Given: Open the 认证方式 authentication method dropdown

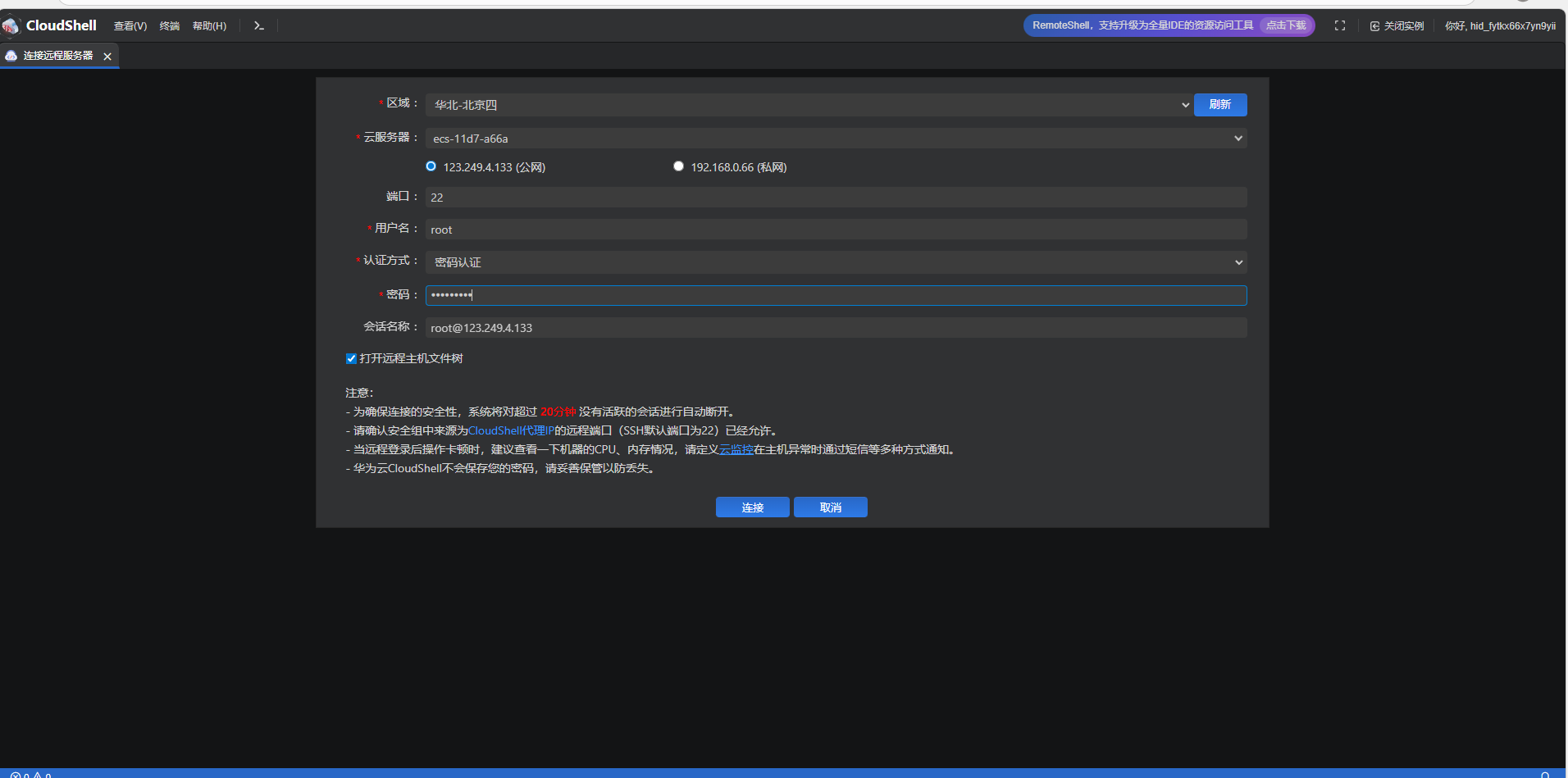Looking at the screenshot, I should pos(836,262).
